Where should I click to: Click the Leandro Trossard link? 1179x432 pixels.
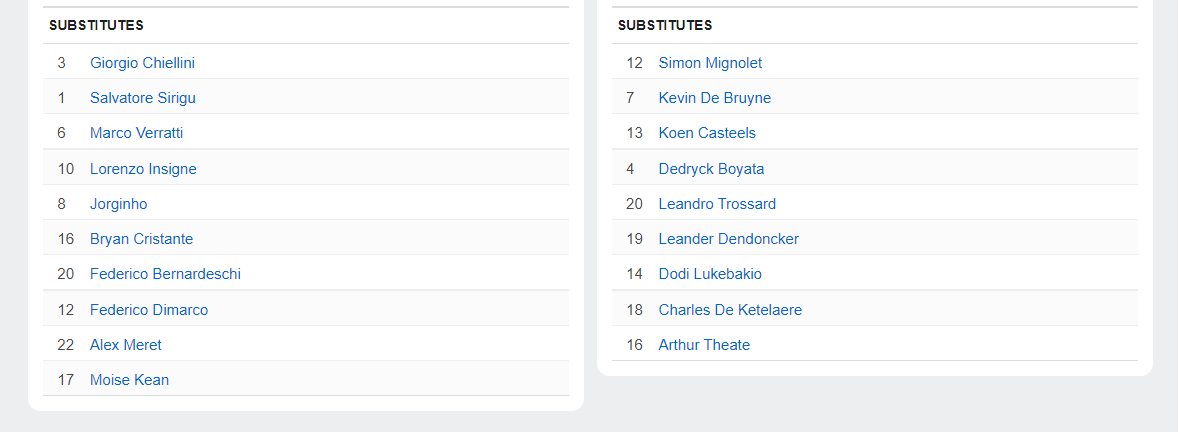click(717, 204)
